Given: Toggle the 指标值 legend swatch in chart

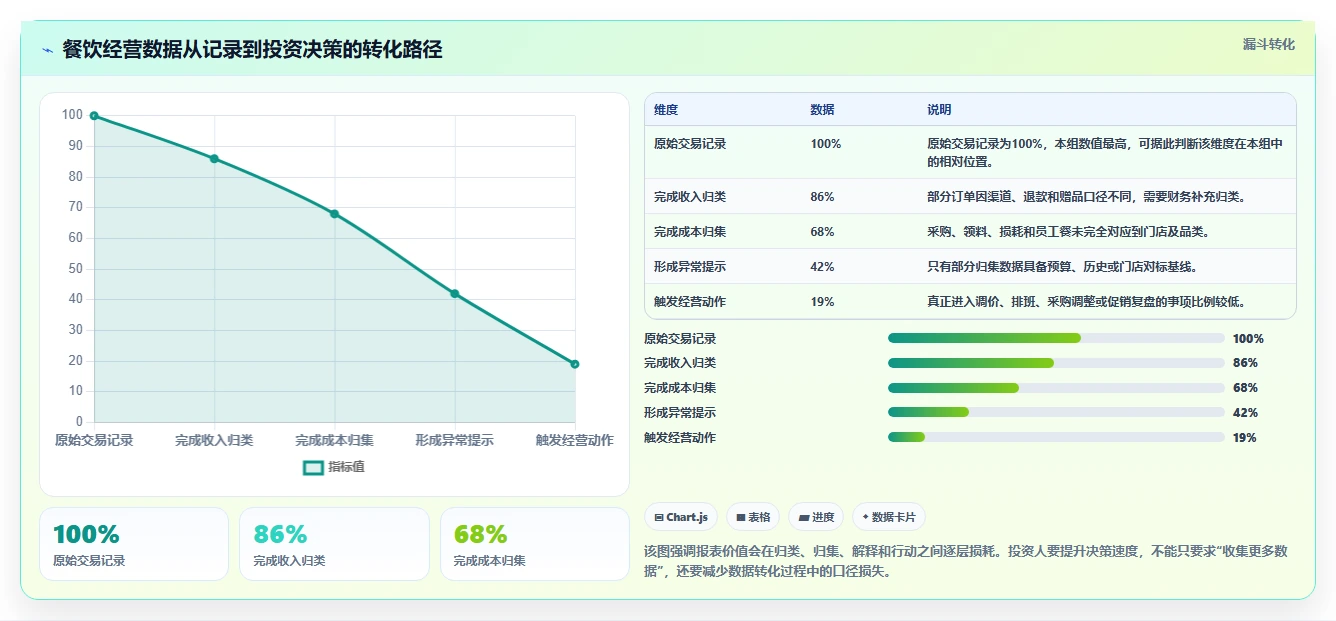Looking at the screenshot, I should tap(313, 467).
